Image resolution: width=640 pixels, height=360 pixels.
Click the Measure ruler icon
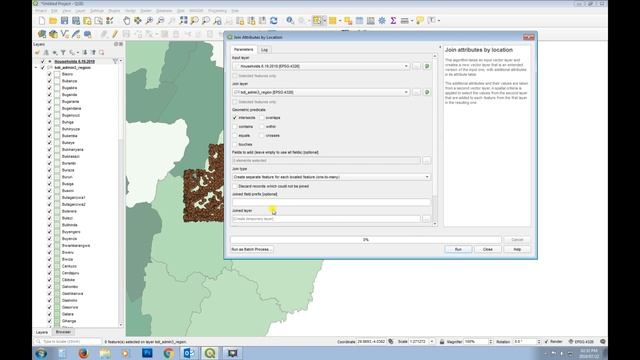point(404,20)
